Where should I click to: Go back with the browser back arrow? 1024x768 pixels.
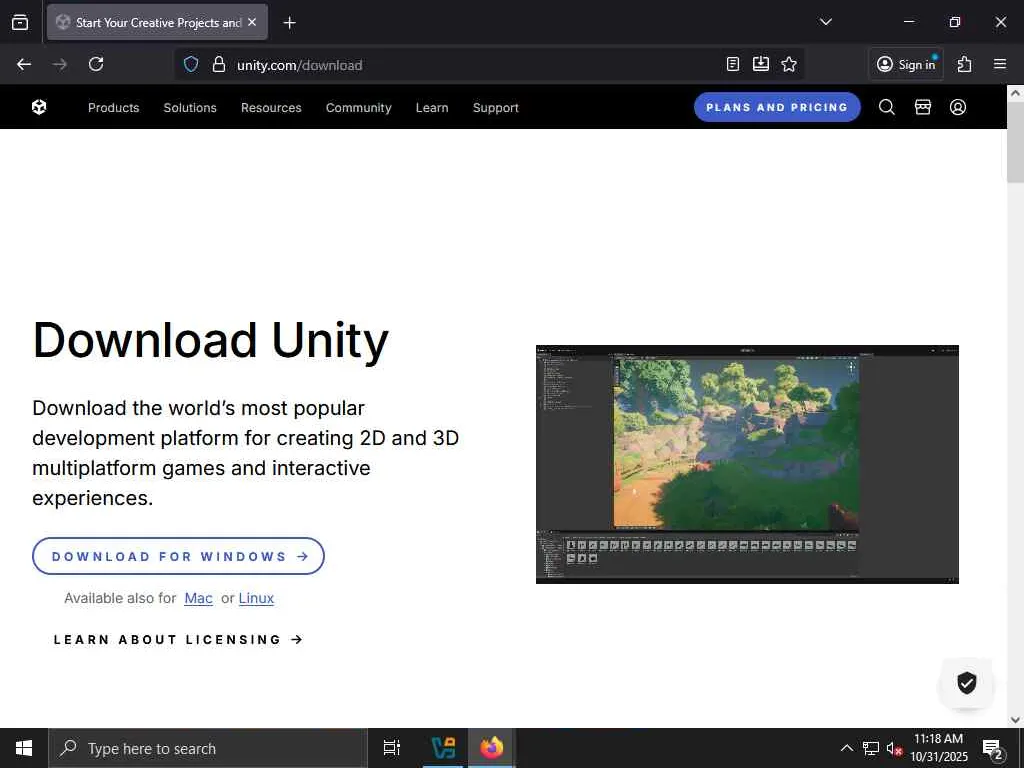pyautogui.click(x=24, y=64)
